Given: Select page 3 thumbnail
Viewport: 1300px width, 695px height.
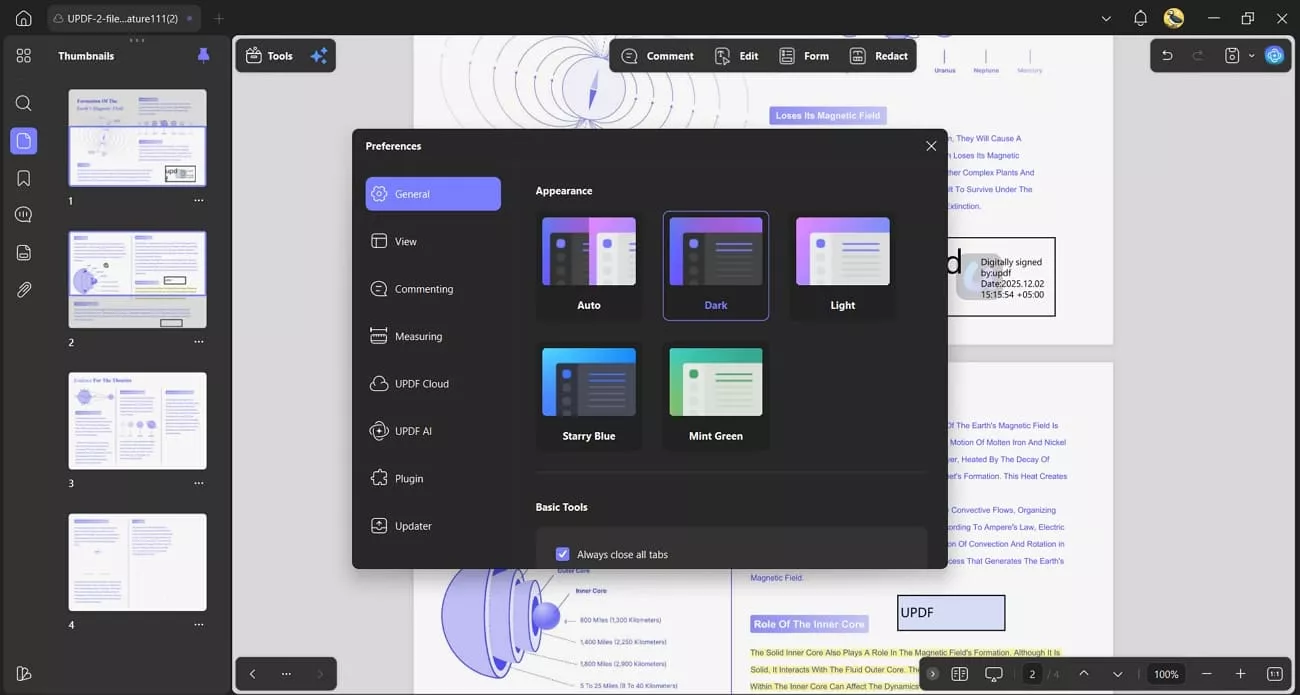Looking at the screenshot, I should pyautogui.click(x=137, y=421).
